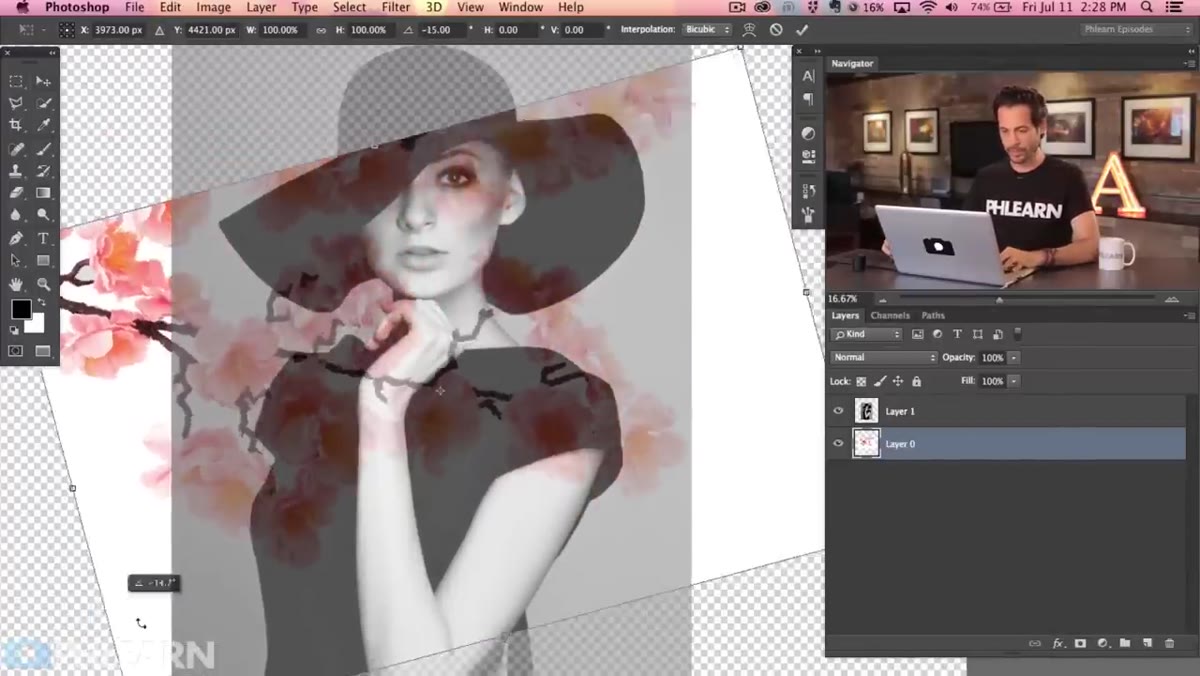Image resolution: width=1200 pixels, height=676 pixels.
Task: Select the Path Selection tool
Action: click(16, 261)
